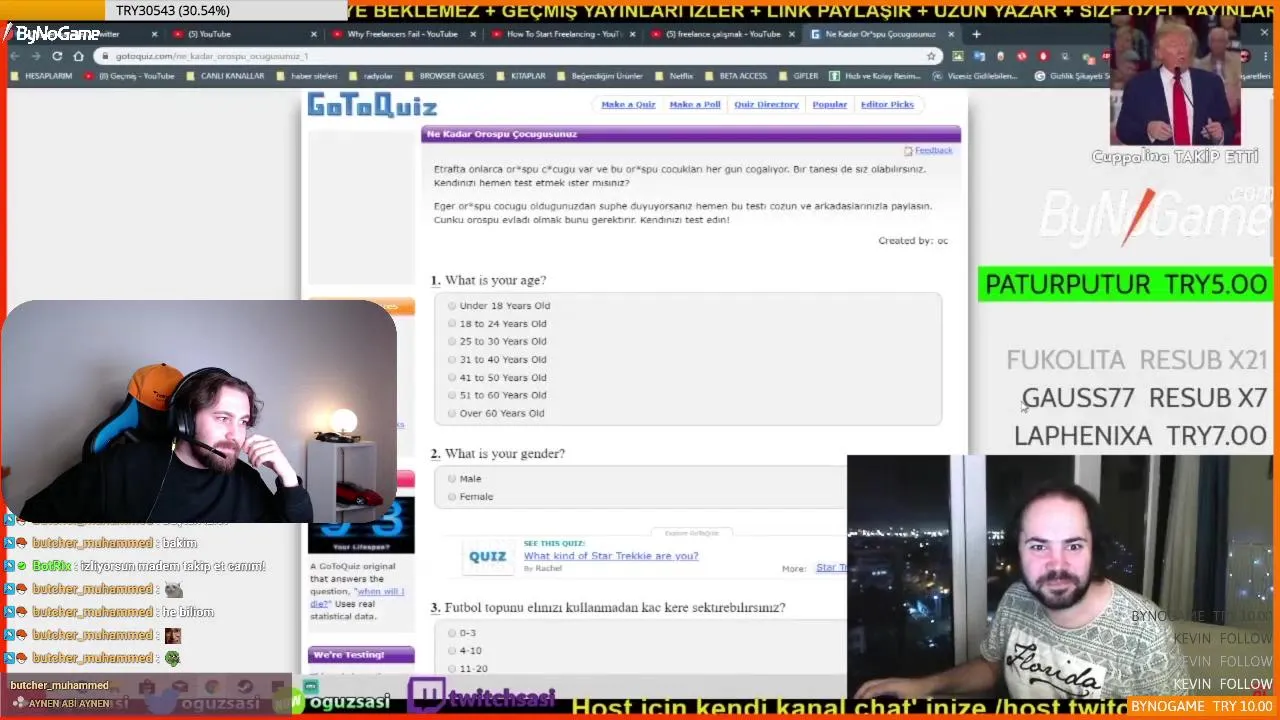Image resolution: width=1280 pixels, height=720 pixels.
Task: Open the BETA ACCESS bookmark folder
Action: coord(736,76)
